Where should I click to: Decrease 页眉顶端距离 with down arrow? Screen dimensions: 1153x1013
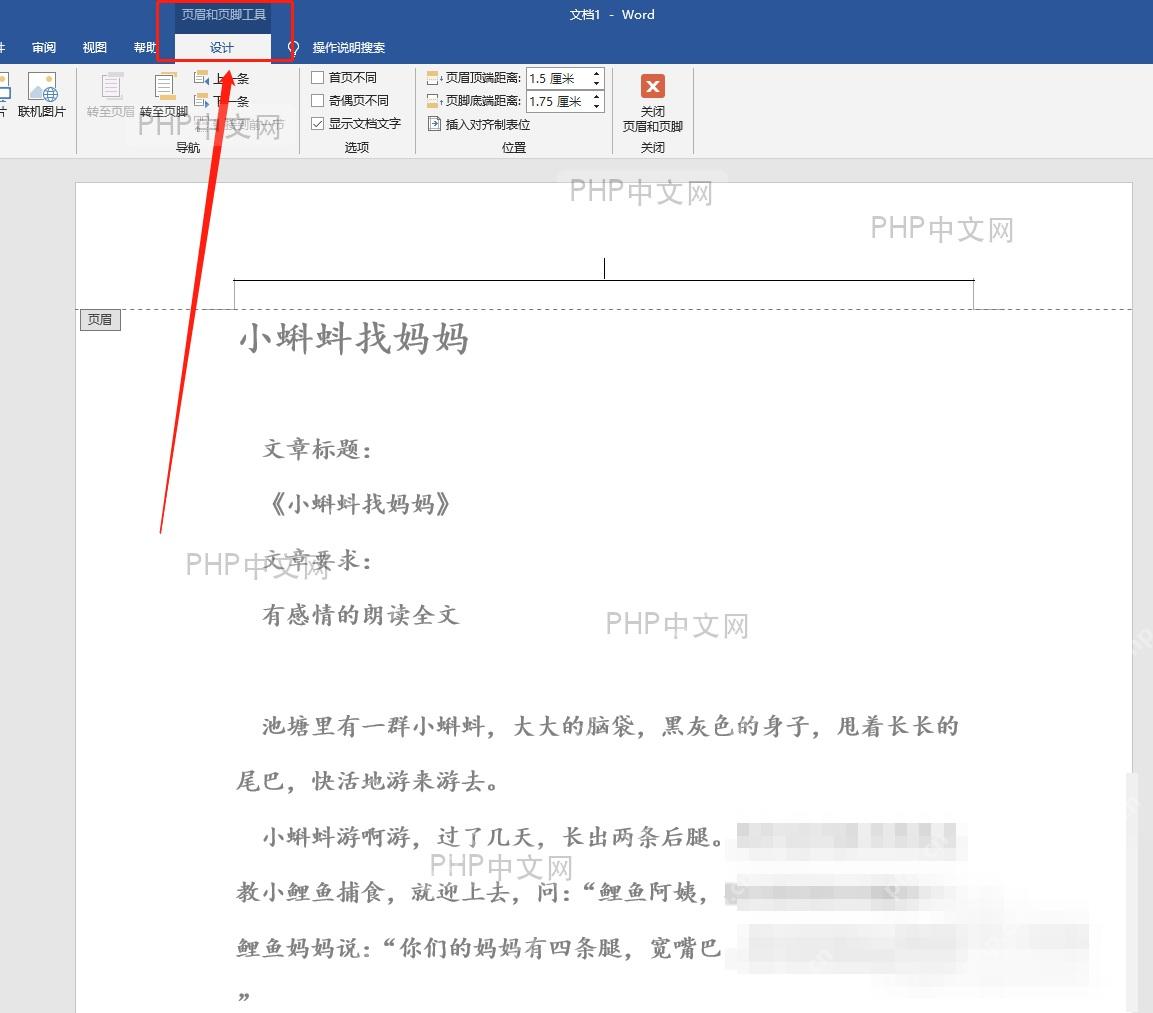(x=596, y=83)
